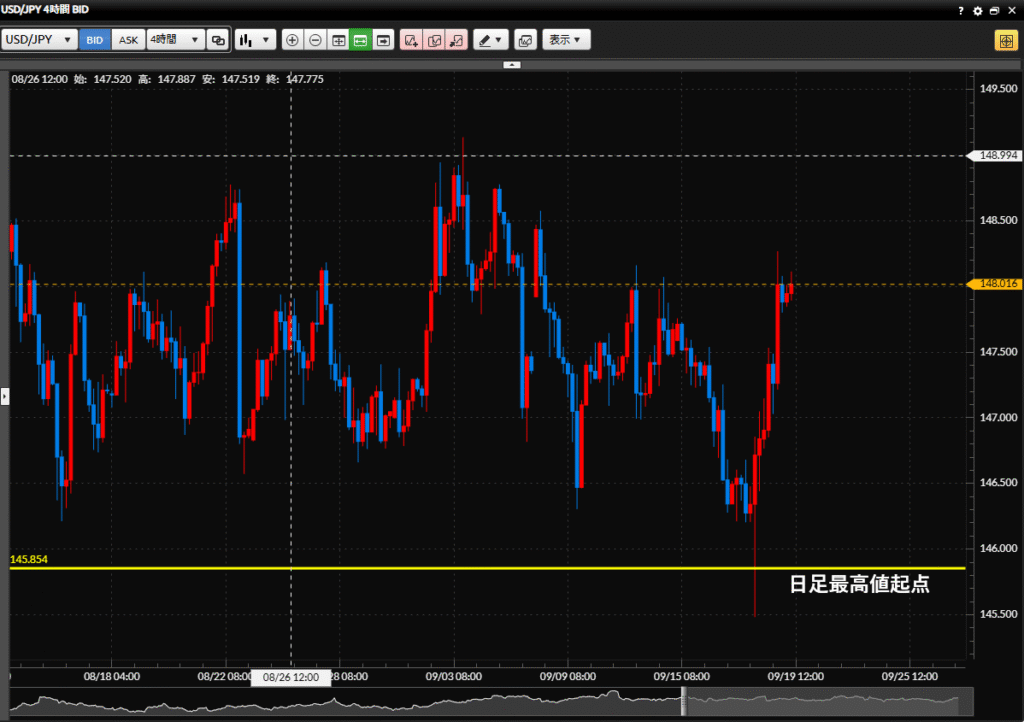Screen dimensions: 1024x722
Task: Click the crosshair grid display icon
Action: coord(338,40)
